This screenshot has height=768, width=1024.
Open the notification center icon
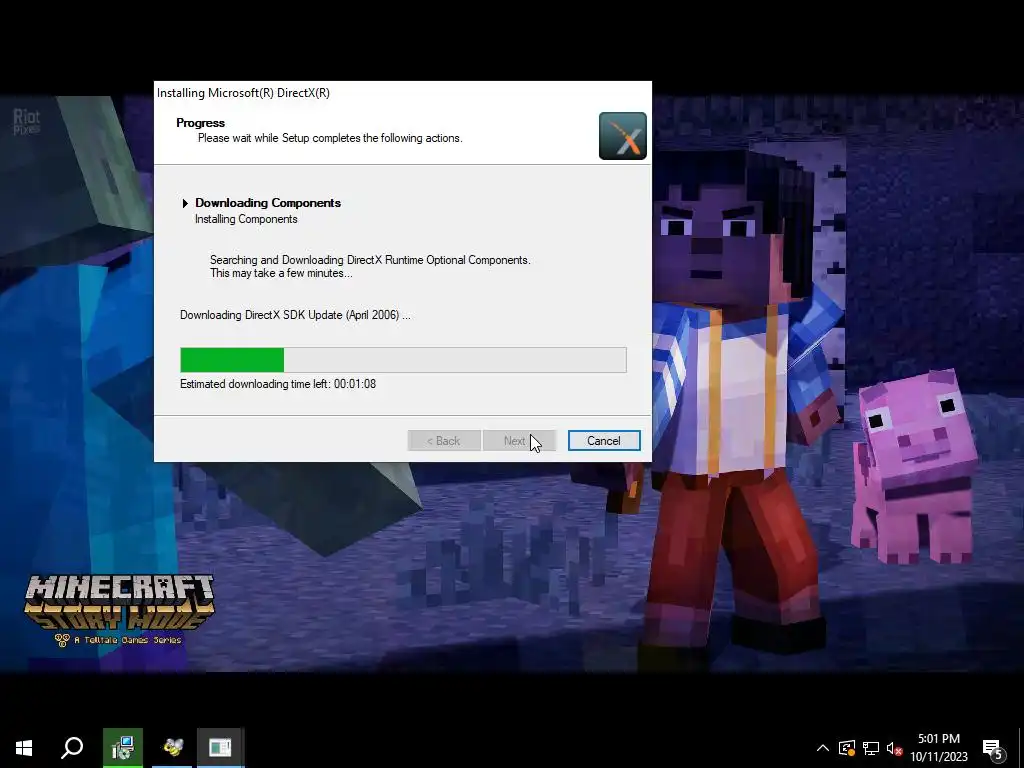click(x=993, y=748)
